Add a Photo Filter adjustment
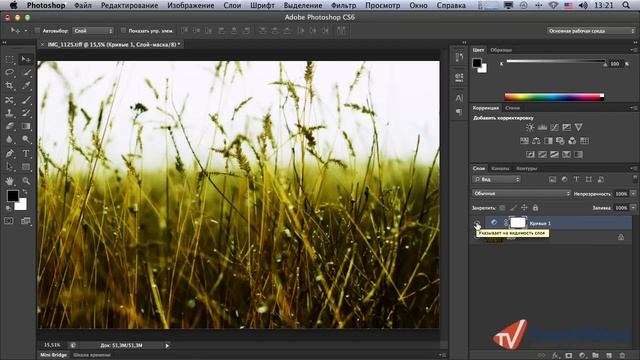 coord(560,141)
